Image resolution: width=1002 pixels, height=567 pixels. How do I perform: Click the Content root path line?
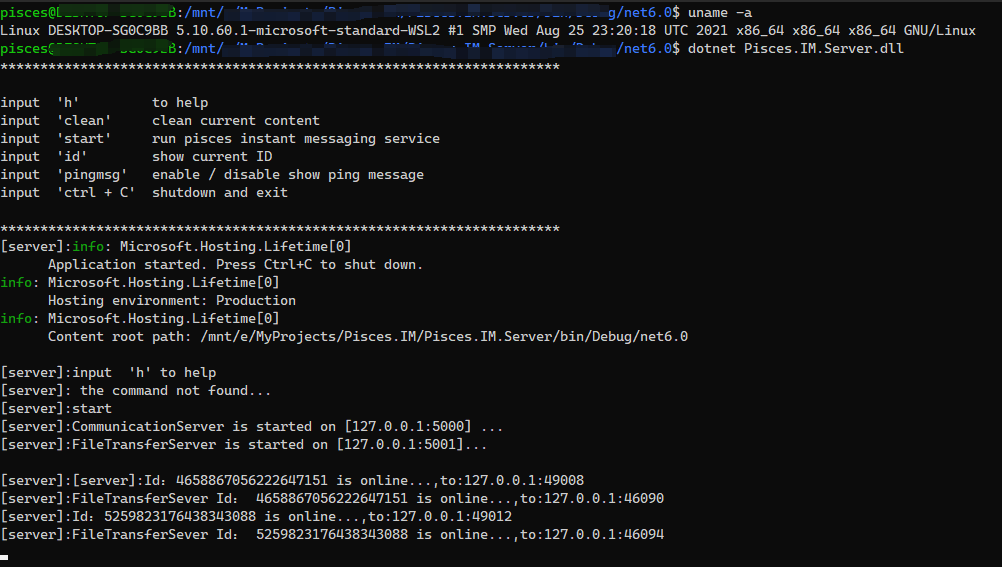[367, 336]
